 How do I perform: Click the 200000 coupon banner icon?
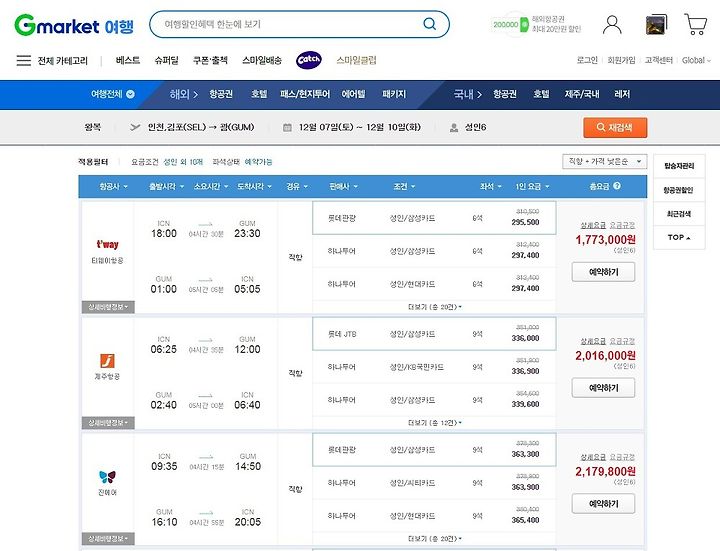[x=510, y=24]
